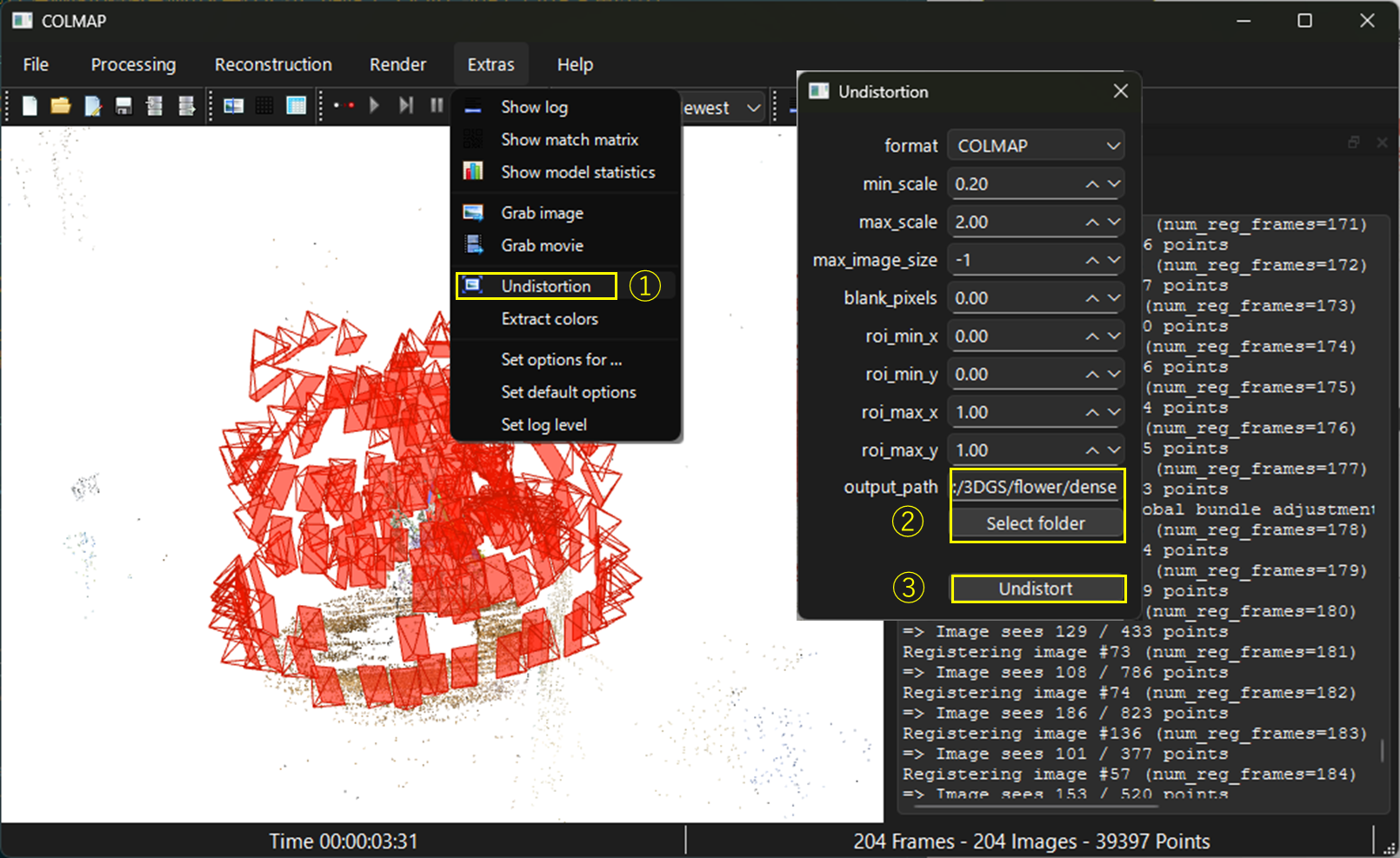Screen dimensions: 1400x858
Task: Expand the format COLMAP dropdown
Action: [x=1036, y=146]
